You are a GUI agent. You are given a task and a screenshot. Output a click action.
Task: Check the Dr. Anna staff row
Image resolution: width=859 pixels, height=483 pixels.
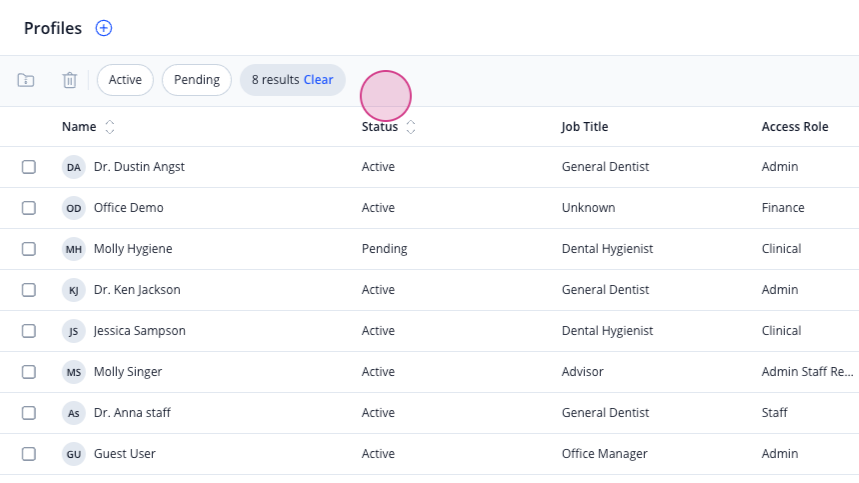(28, 413)
